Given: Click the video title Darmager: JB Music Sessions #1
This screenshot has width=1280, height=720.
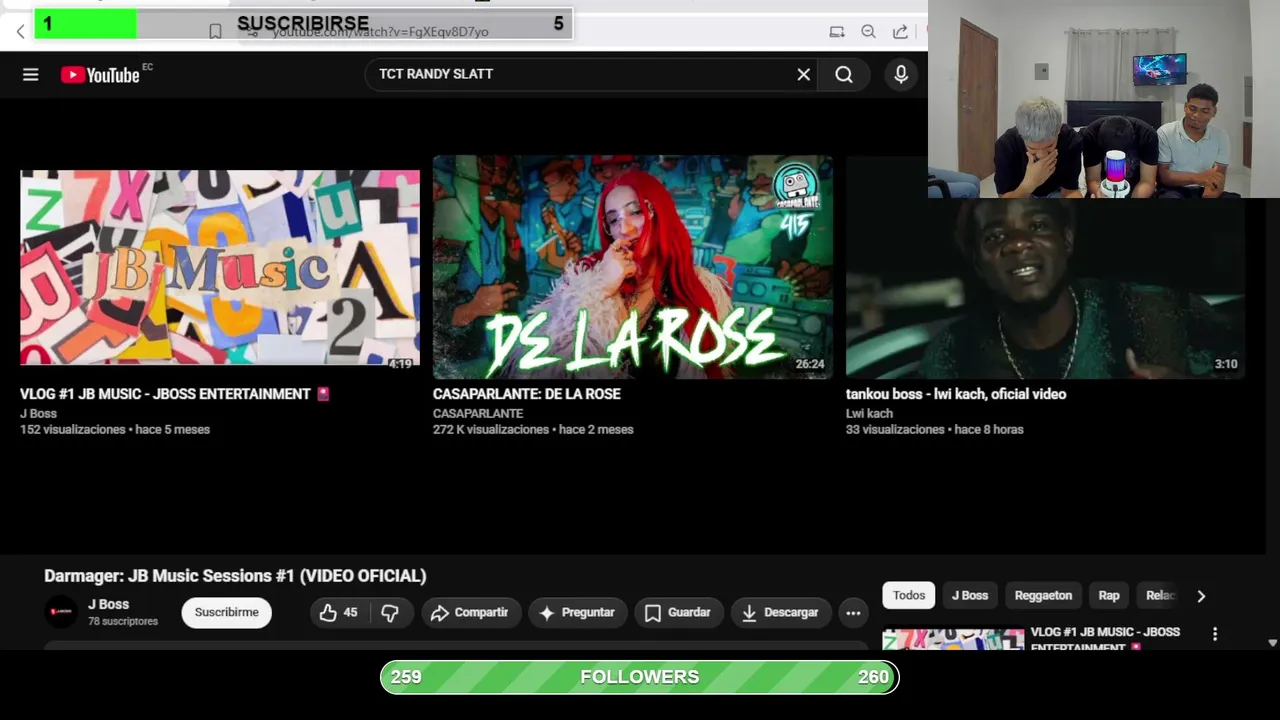Looking at the screenshot, I should 235,576.
